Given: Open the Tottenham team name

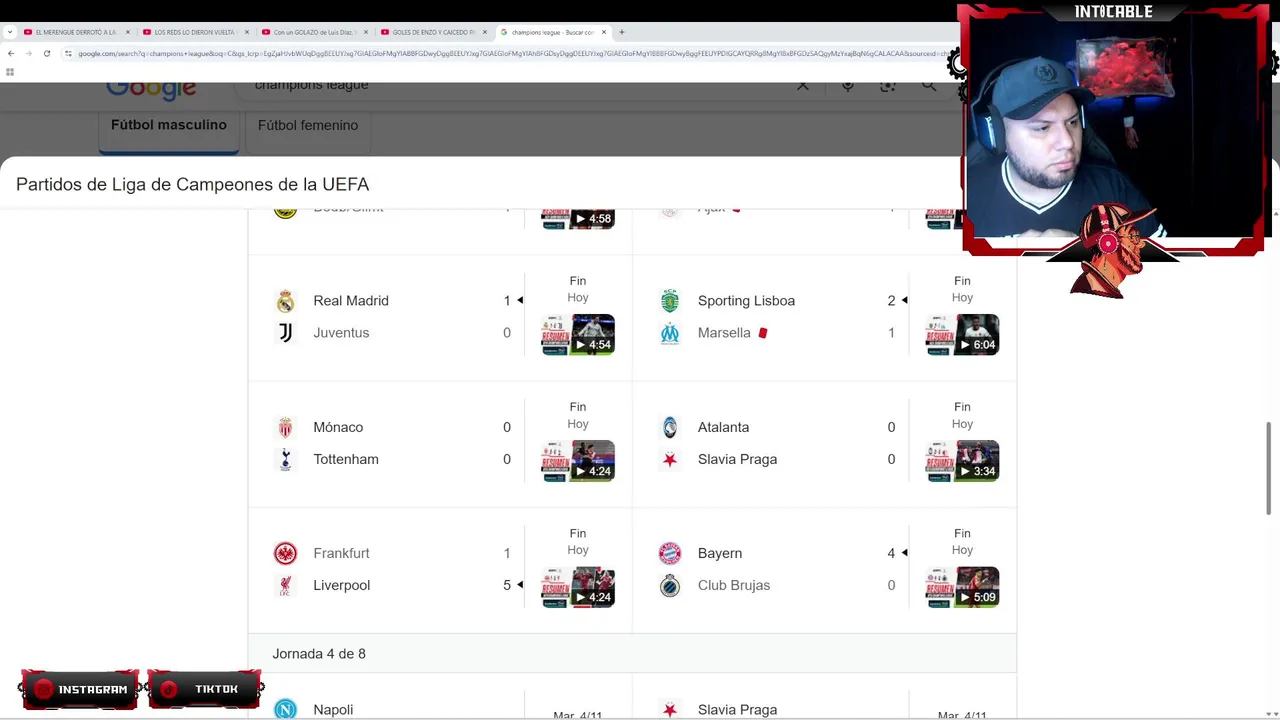Looking at the screenshot, I should (346, 459).
